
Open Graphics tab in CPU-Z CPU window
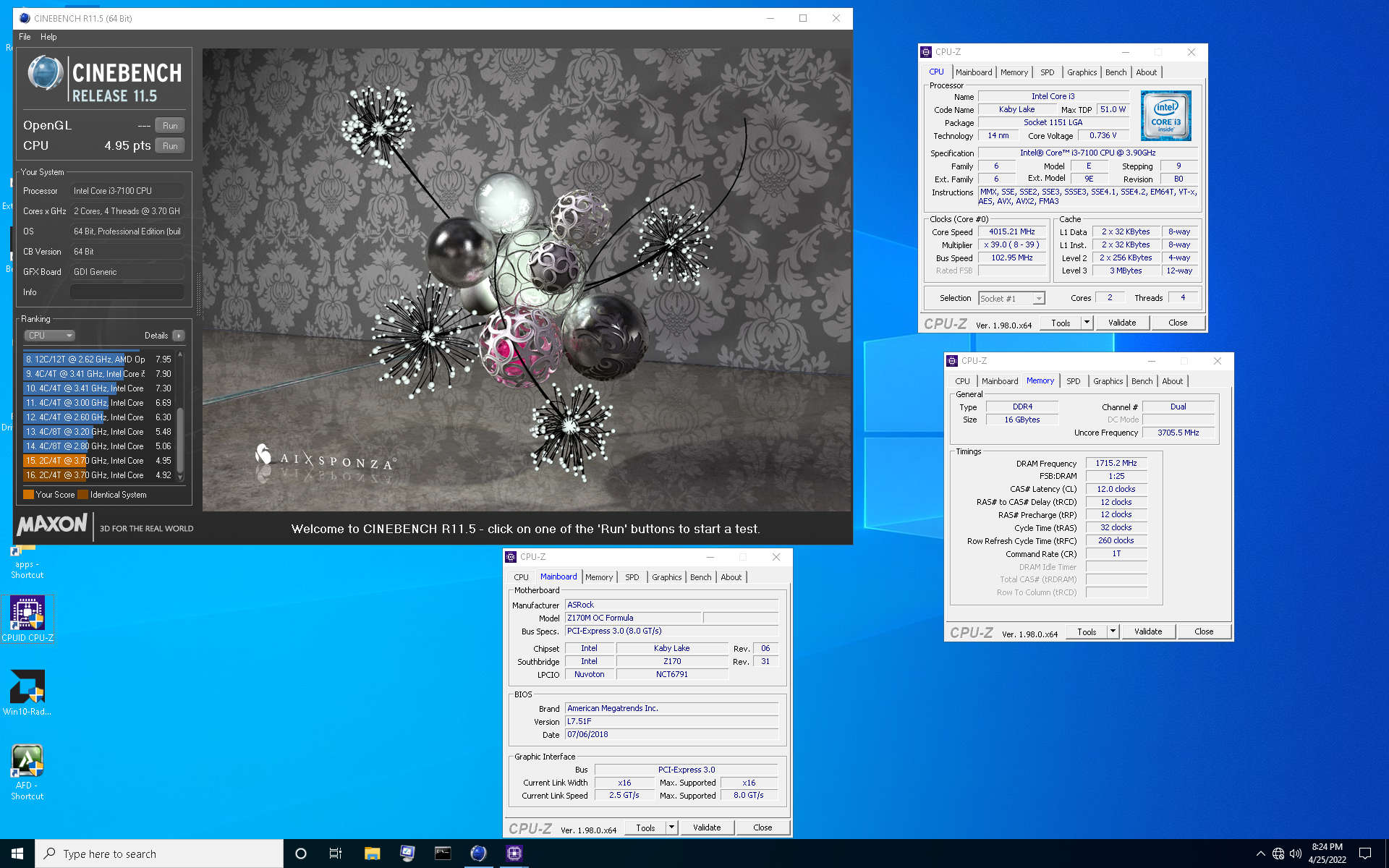click(x=1082, y=72)
